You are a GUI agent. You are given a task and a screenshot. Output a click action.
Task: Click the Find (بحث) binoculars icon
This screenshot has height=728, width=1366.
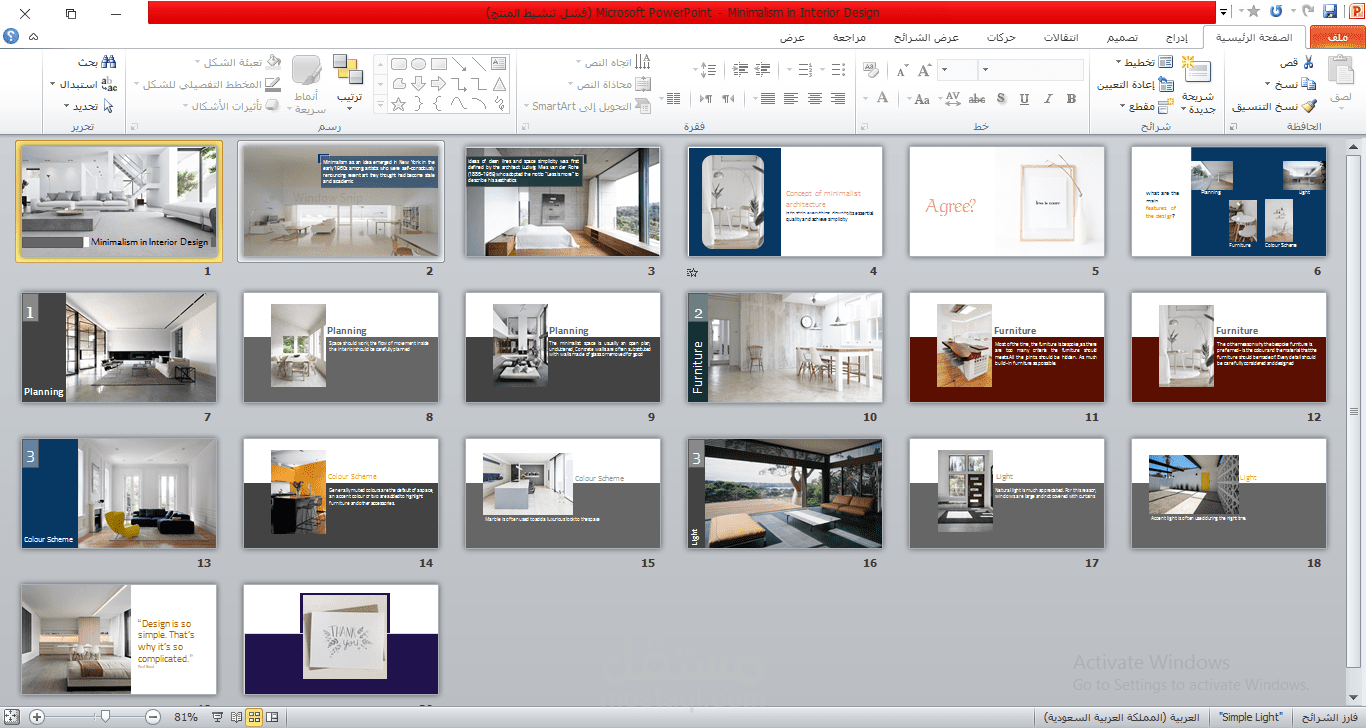[x=109, y=62]
